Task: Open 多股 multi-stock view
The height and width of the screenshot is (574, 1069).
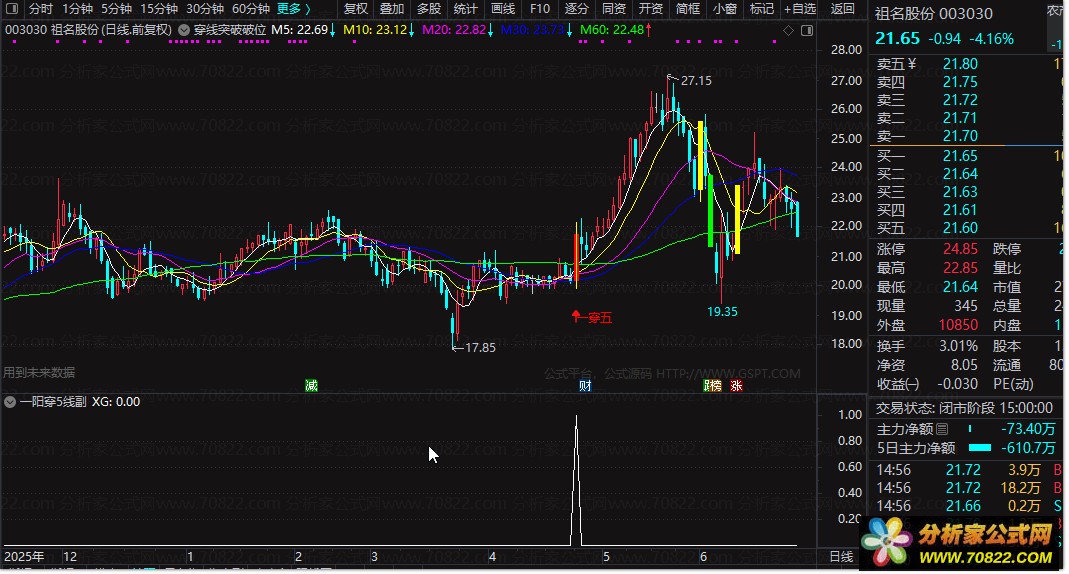Action: [429, 9]
